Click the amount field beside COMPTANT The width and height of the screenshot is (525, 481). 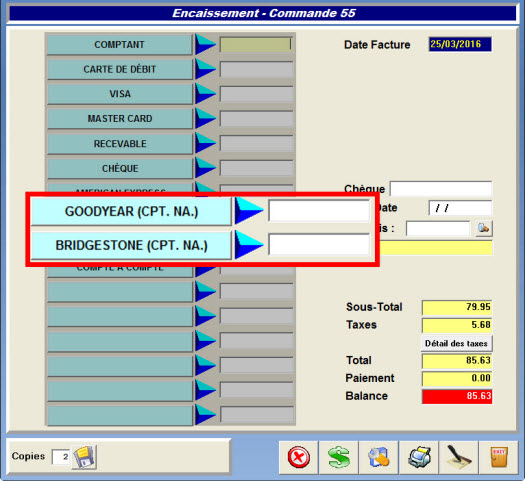(x=256, y=44)
